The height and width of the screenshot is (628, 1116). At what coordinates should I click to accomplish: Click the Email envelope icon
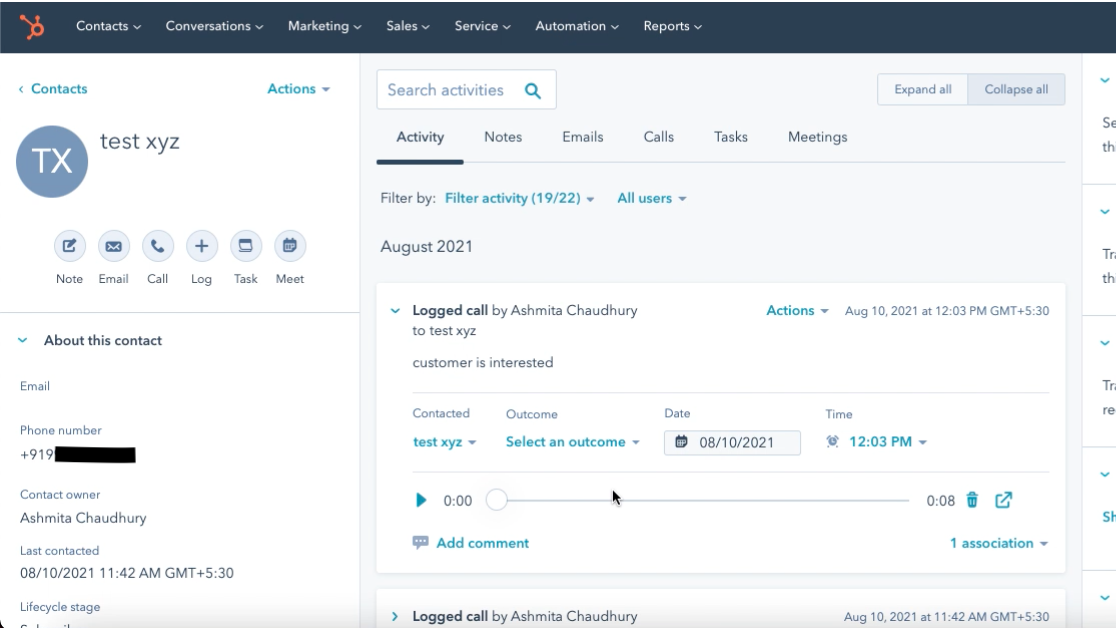click(x=113, y=246)
